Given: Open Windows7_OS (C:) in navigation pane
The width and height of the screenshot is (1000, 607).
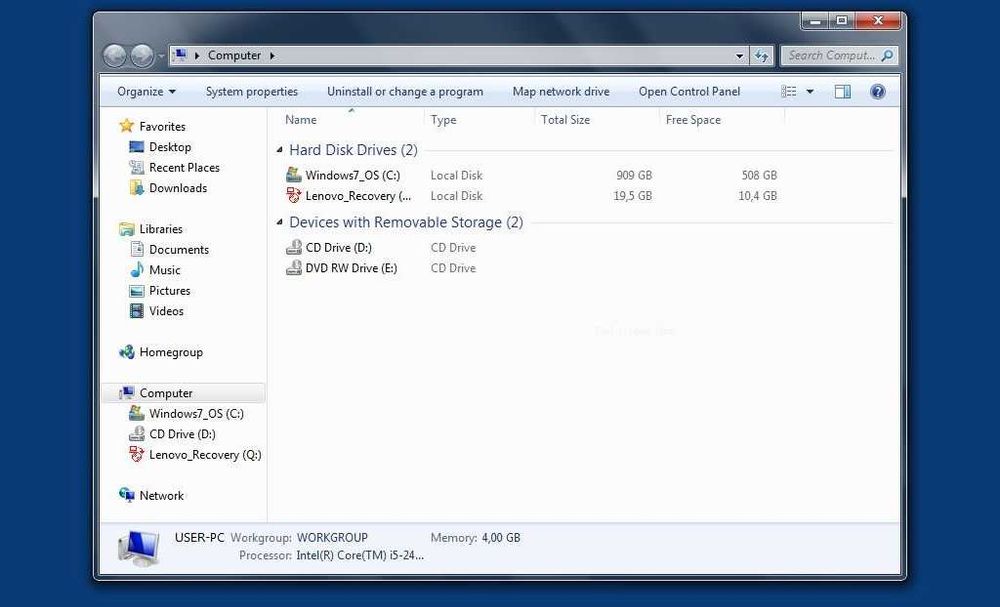Looking at the screenshot, I should click(196, 413).
